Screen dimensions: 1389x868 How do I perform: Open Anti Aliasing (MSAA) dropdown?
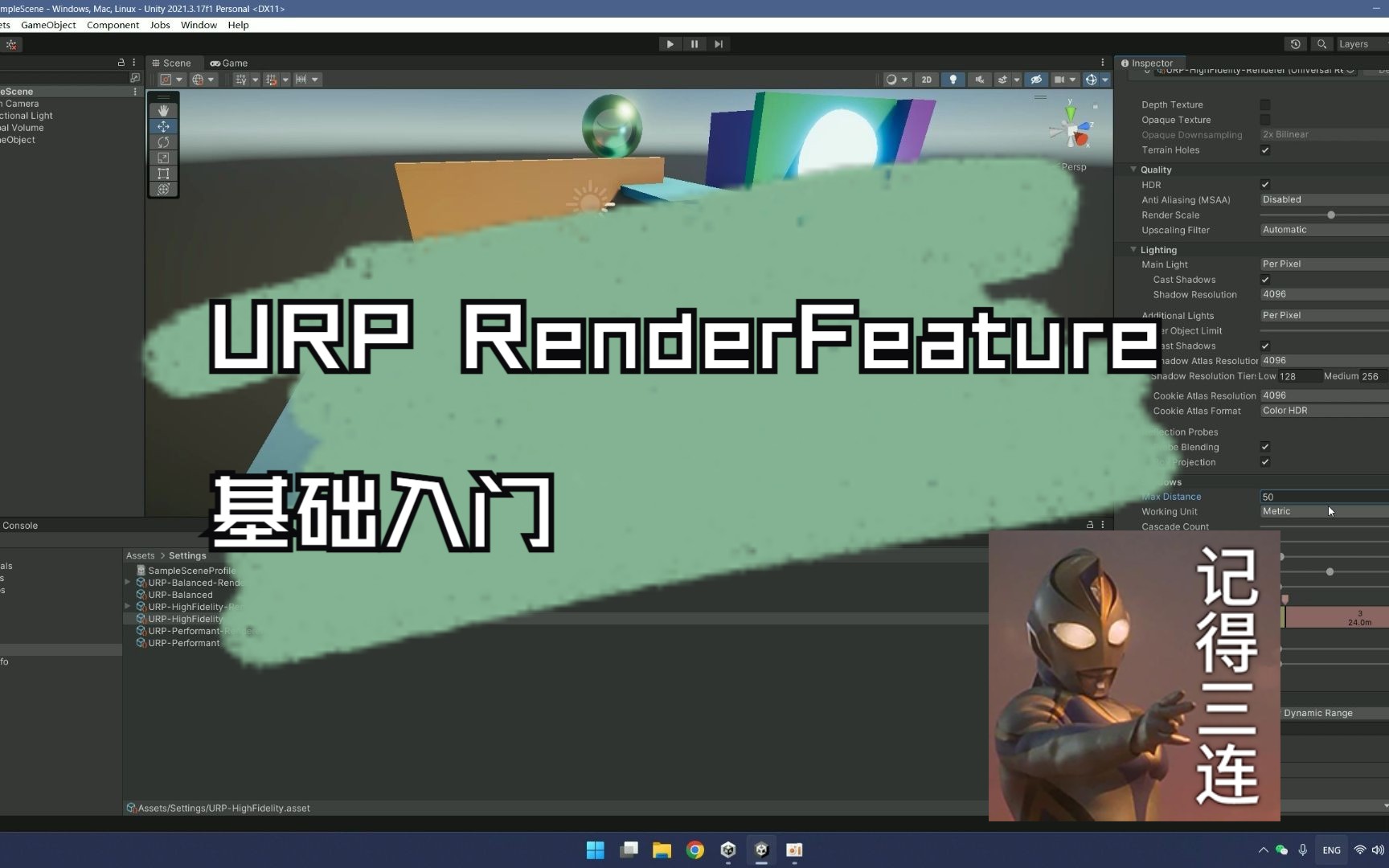click(x=1324, y=199)
